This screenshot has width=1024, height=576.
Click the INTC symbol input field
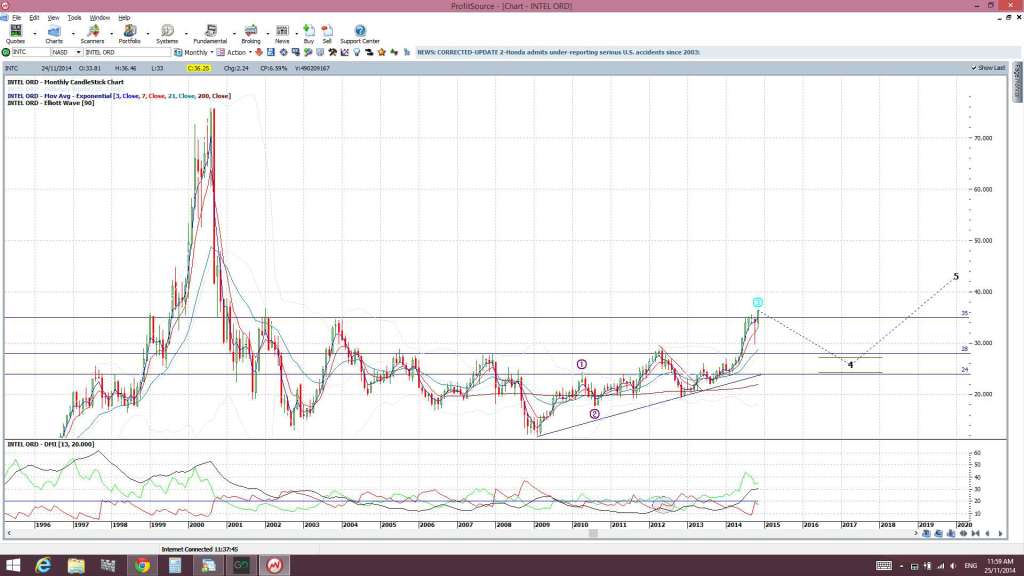pos(31,52)
